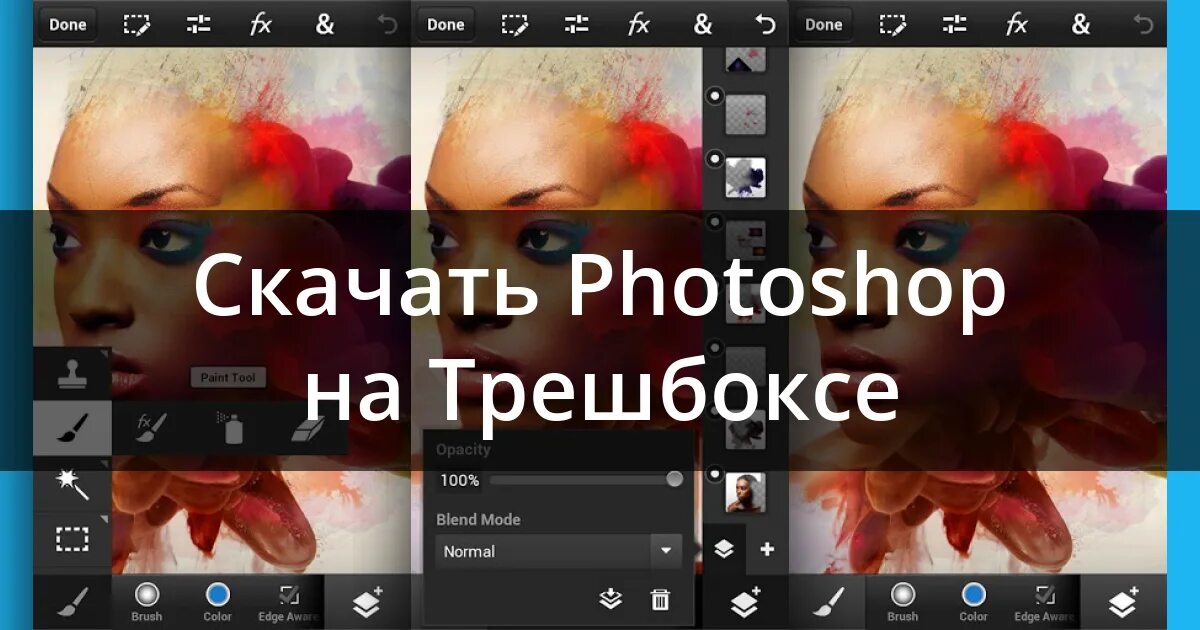Tap the current tool brush icon in bottom-left corner, right screenshot

click(828, 602)
